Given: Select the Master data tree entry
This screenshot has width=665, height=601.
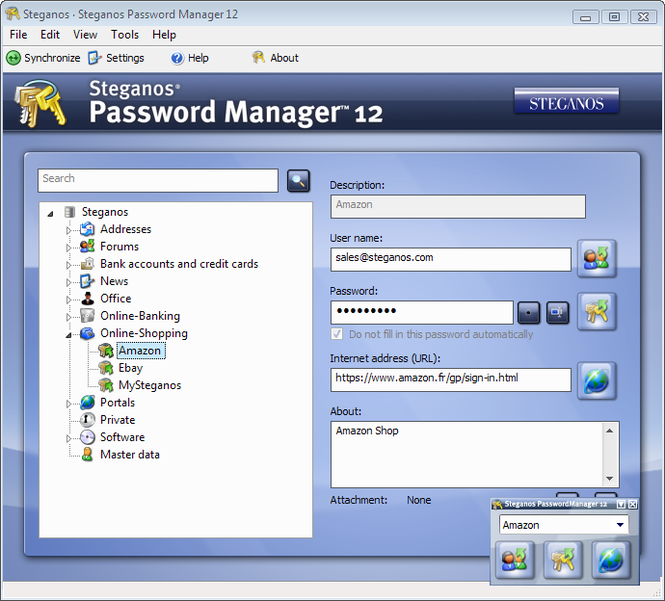Looking at the screenshot, I should tap(130, 454).
